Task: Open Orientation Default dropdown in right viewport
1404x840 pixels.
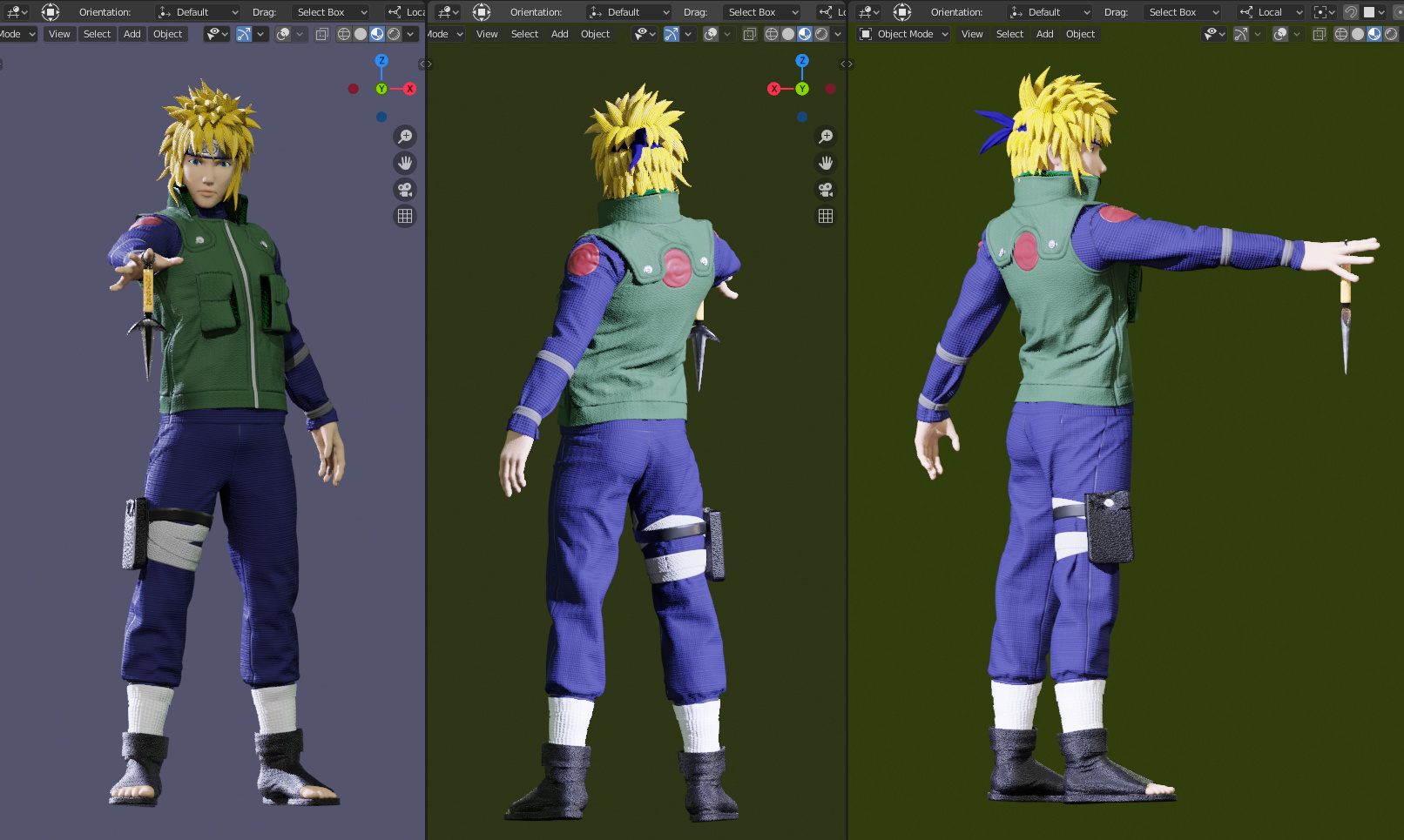Action: [1050, 12]
